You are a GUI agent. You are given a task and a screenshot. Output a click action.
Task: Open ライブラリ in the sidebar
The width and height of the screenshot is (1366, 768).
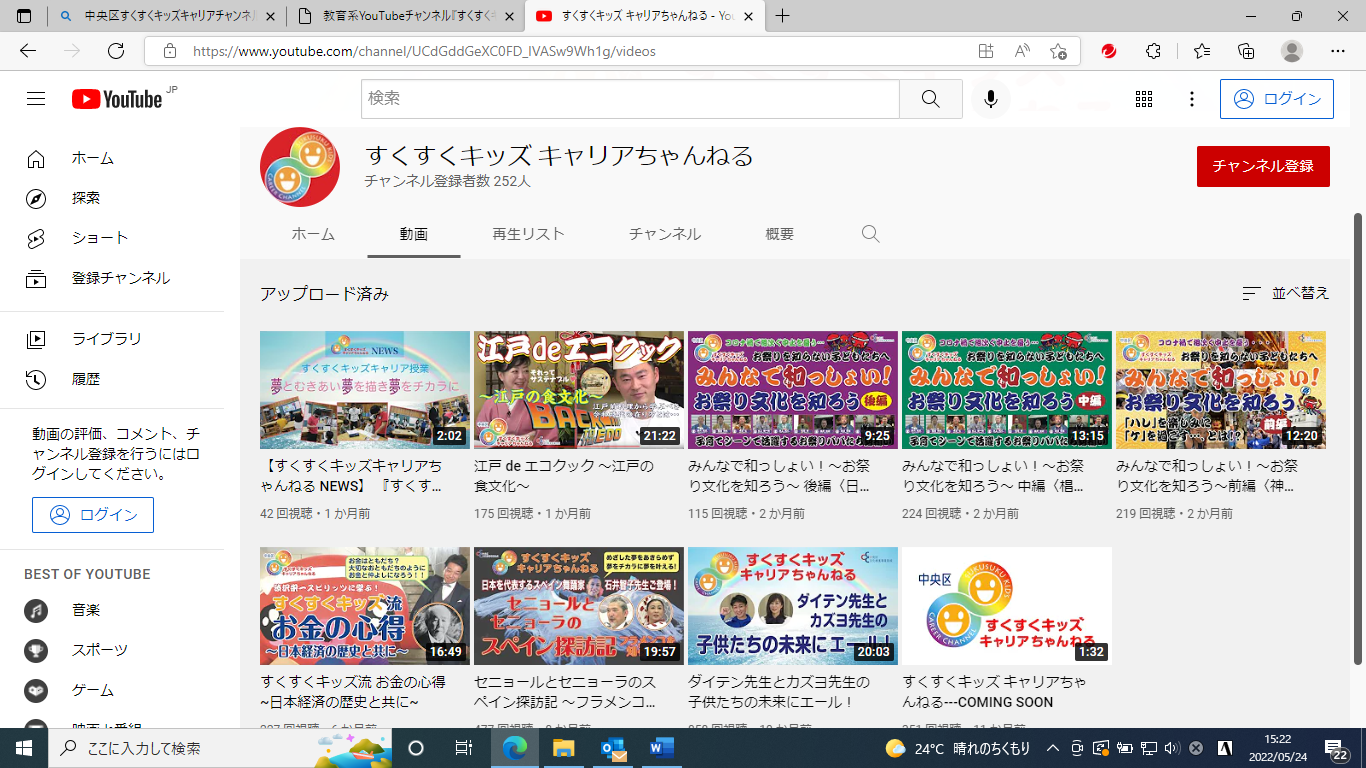112,339
